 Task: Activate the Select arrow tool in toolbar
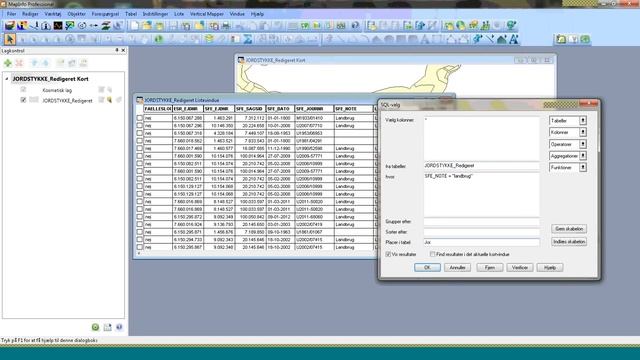(10, 39)
